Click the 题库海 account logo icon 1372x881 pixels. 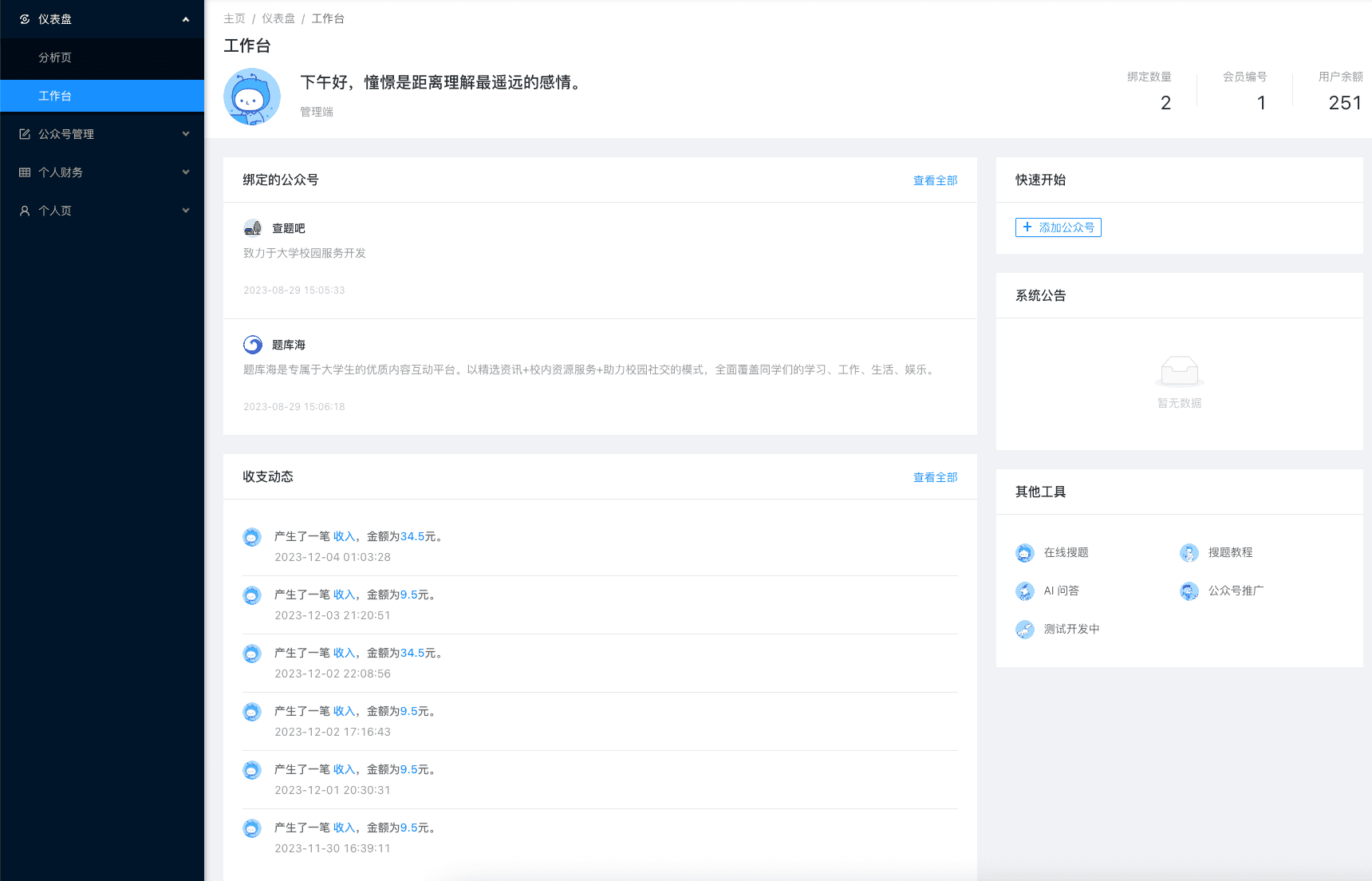coord(253,345)
